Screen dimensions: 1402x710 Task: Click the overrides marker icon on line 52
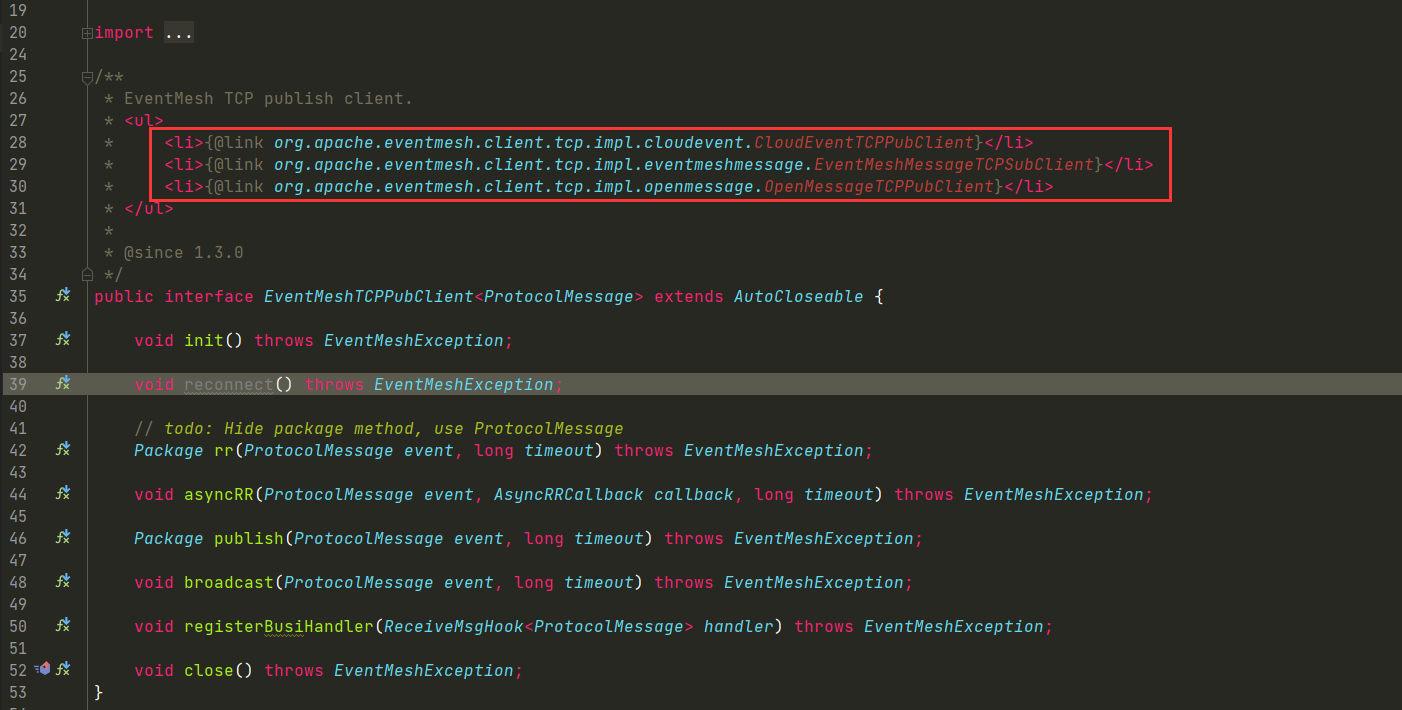pos(42,669)
